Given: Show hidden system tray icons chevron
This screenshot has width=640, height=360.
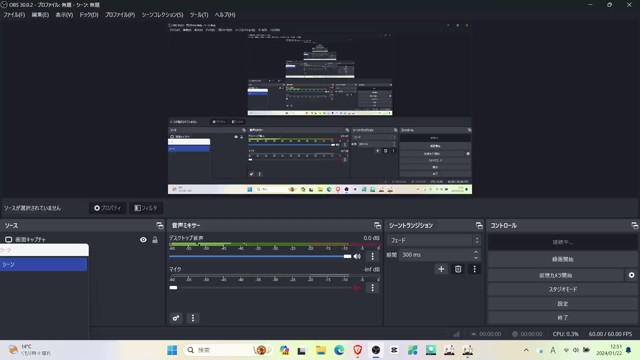Looking at the screenshot, I should pos(526,350).
